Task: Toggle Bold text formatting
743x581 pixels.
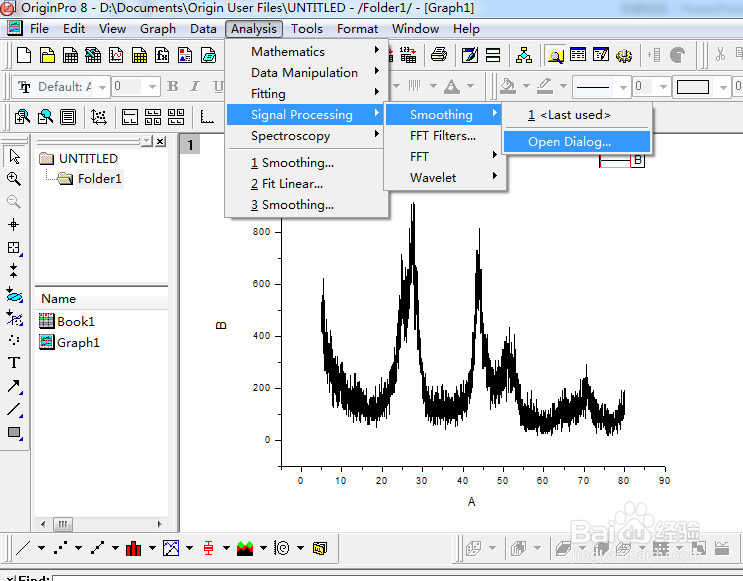Action: pos(172,86)
